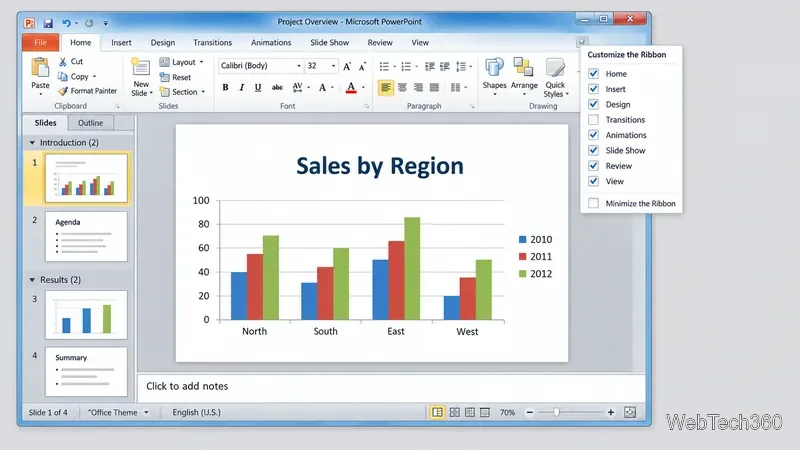Click Align Text Right icon
This screenshot has height=450, width=800.
tap(418, 88)
